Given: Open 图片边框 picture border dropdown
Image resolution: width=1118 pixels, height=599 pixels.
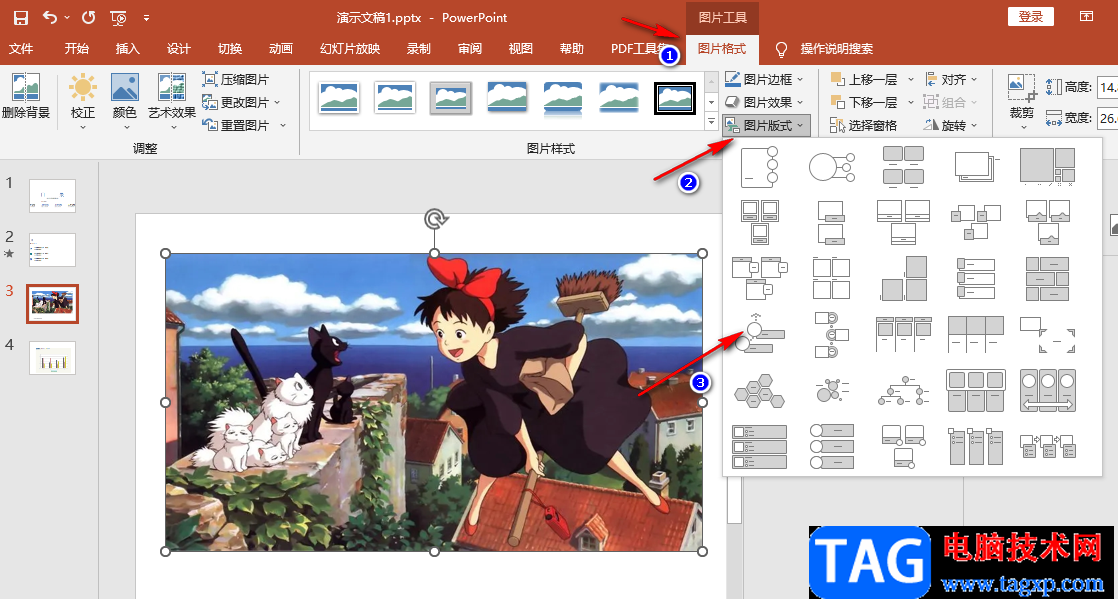Looking at the screenshot, I should point(764,79).
